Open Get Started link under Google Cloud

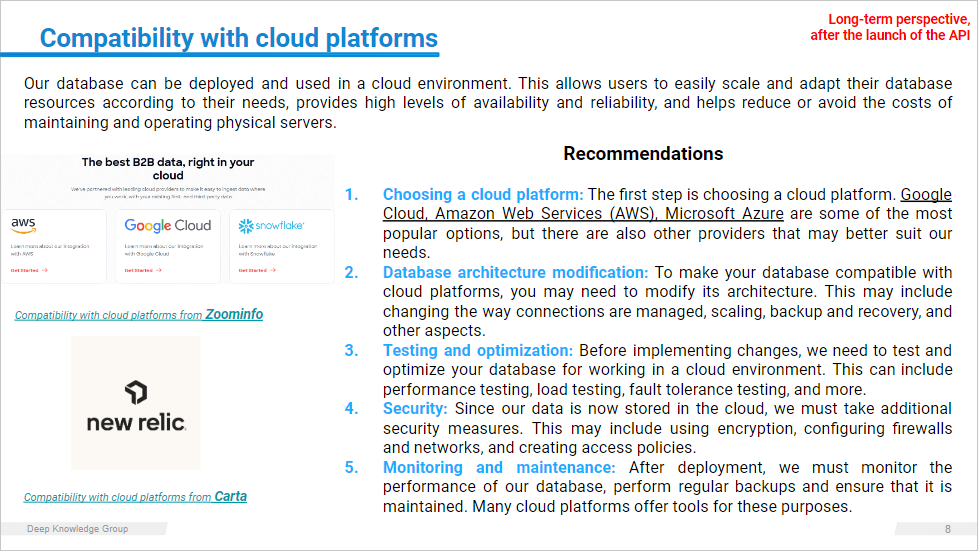139,270
